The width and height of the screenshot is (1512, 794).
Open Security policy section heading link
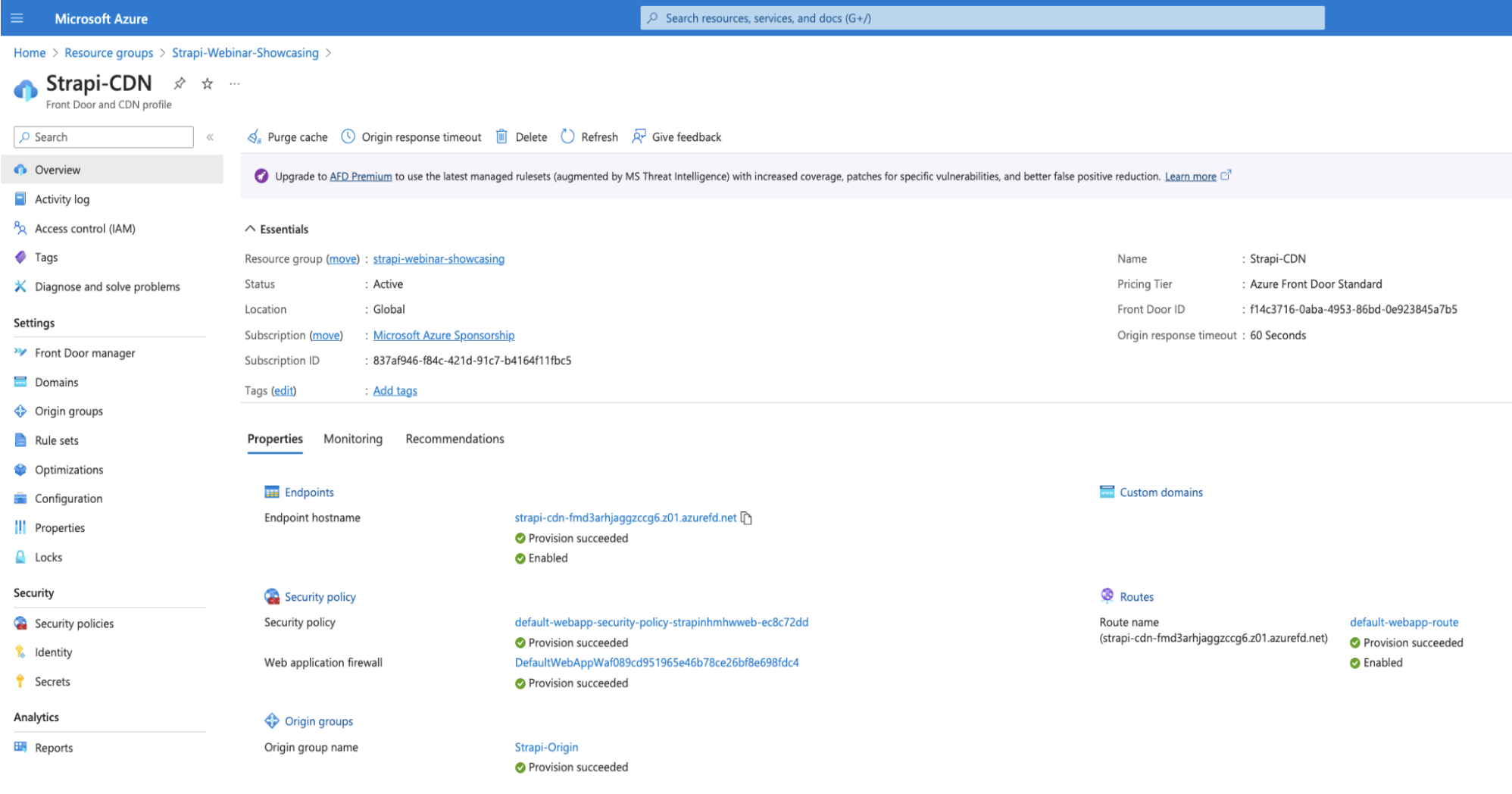320,597
